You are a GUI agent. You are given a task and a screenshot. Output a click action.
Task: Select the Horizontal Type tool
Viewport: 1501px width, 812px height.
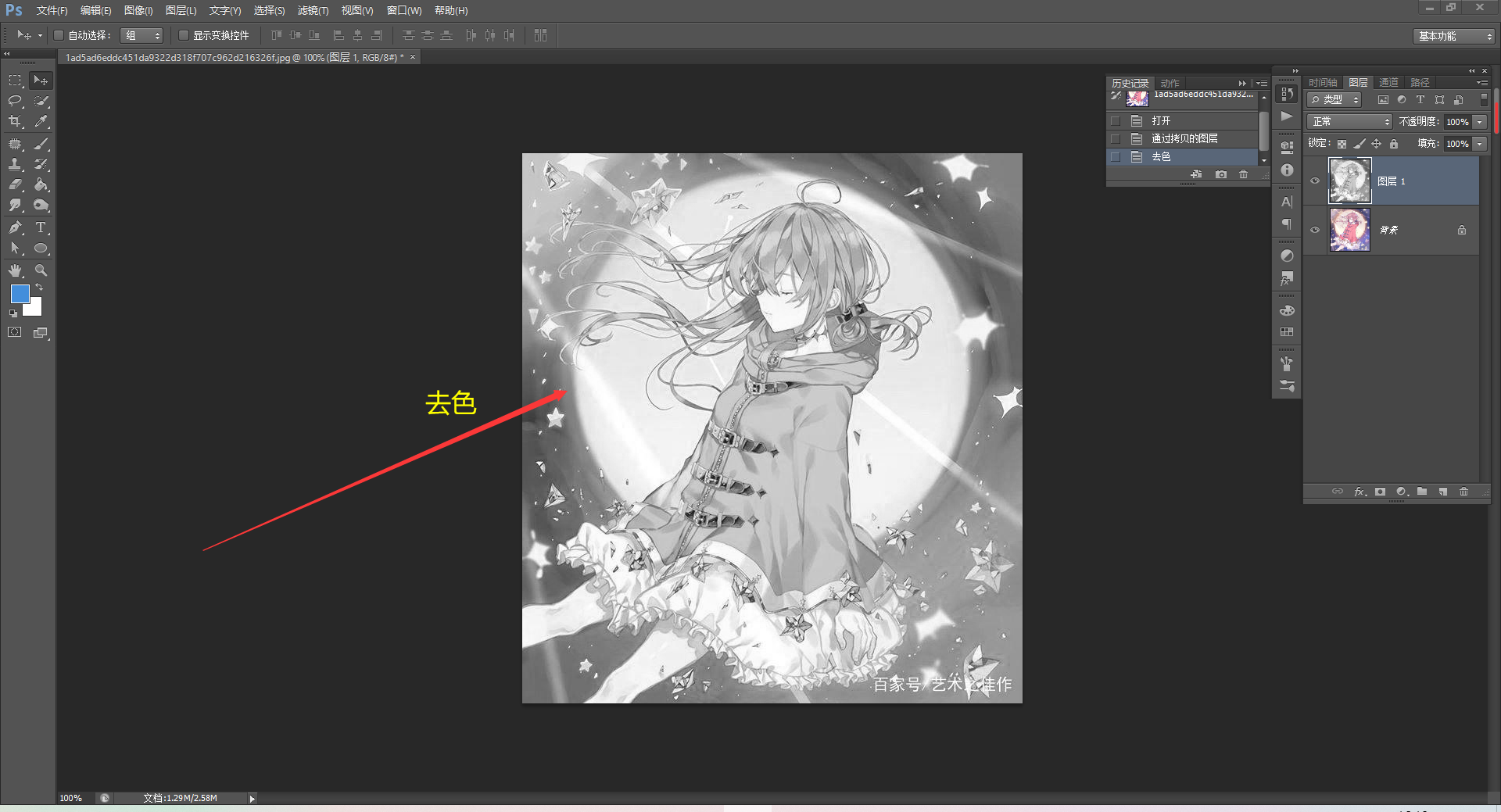[x=41, y=227]
